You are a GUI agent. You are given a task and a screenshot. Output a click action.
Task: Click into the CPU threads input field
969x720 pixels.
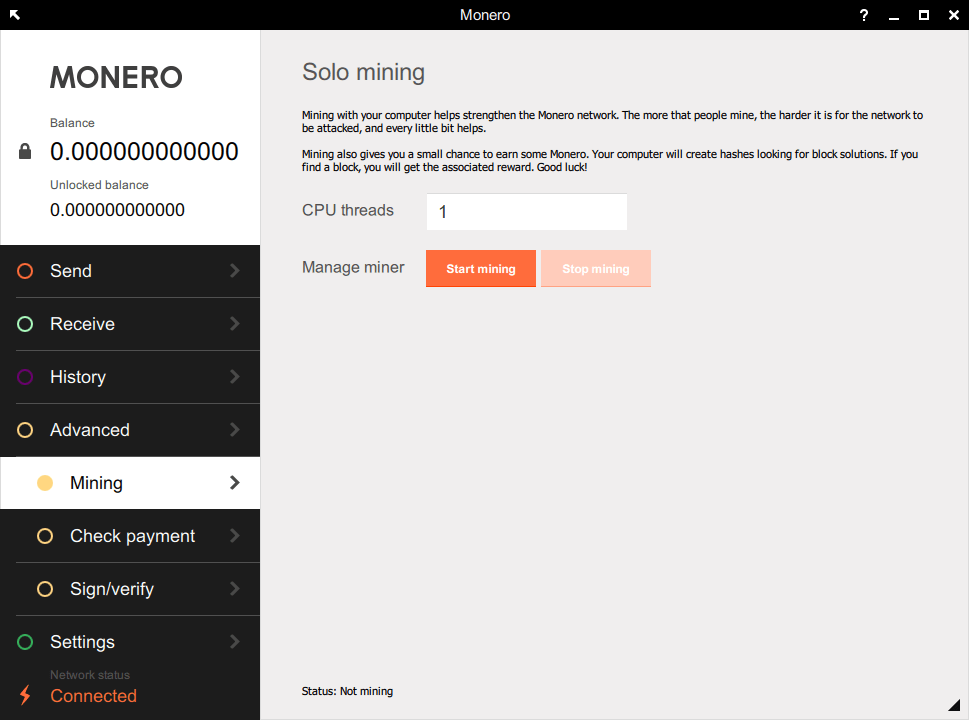pos(527,212)
